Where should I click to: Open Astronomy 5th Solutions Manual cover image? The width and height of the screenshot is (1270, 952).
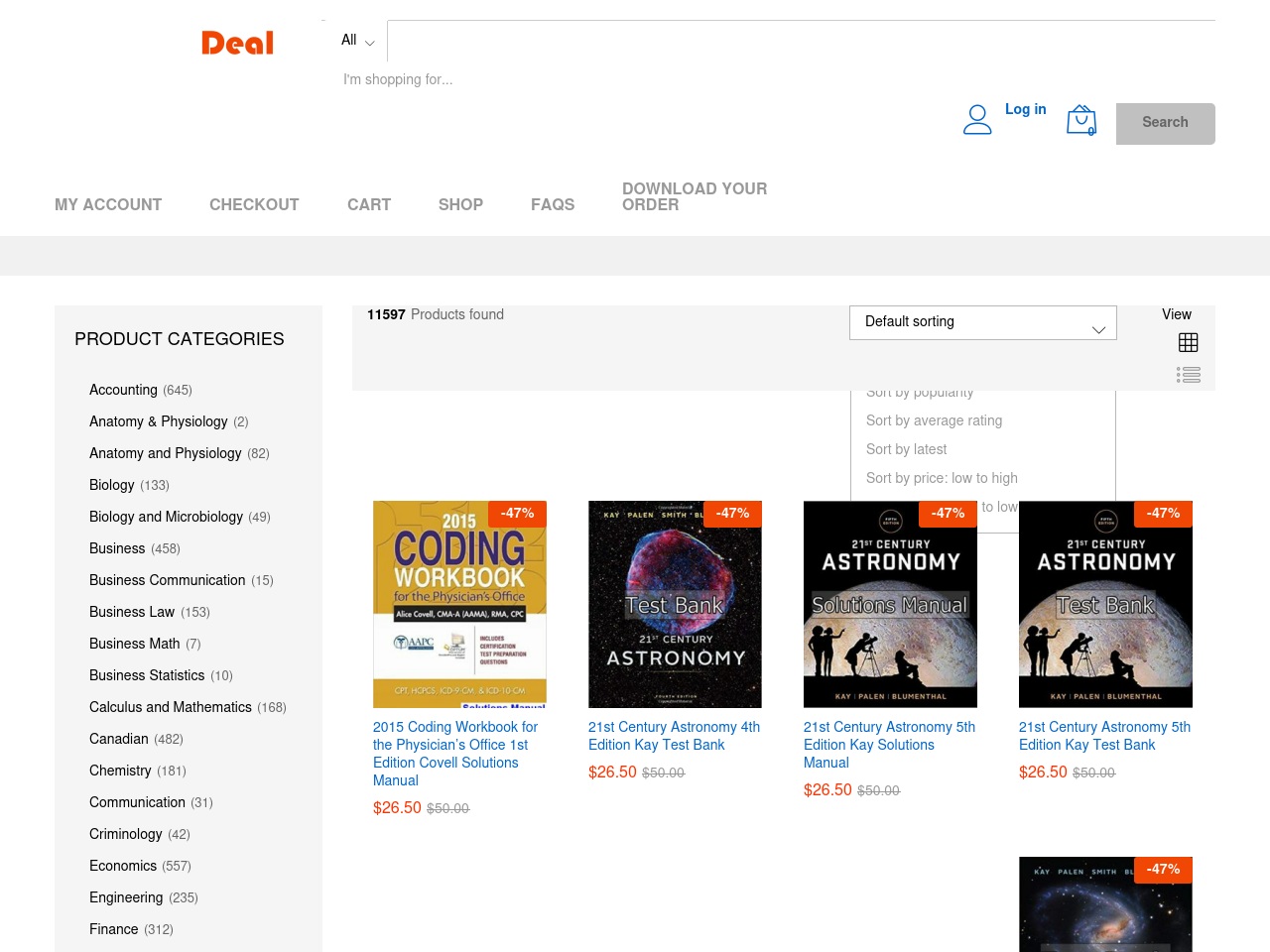tap(890, 604)
